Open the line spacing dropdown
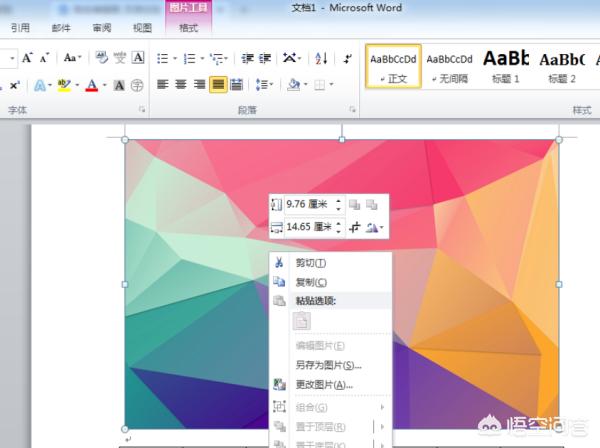Screen dimensions: 600x448 tap(265, 85)
